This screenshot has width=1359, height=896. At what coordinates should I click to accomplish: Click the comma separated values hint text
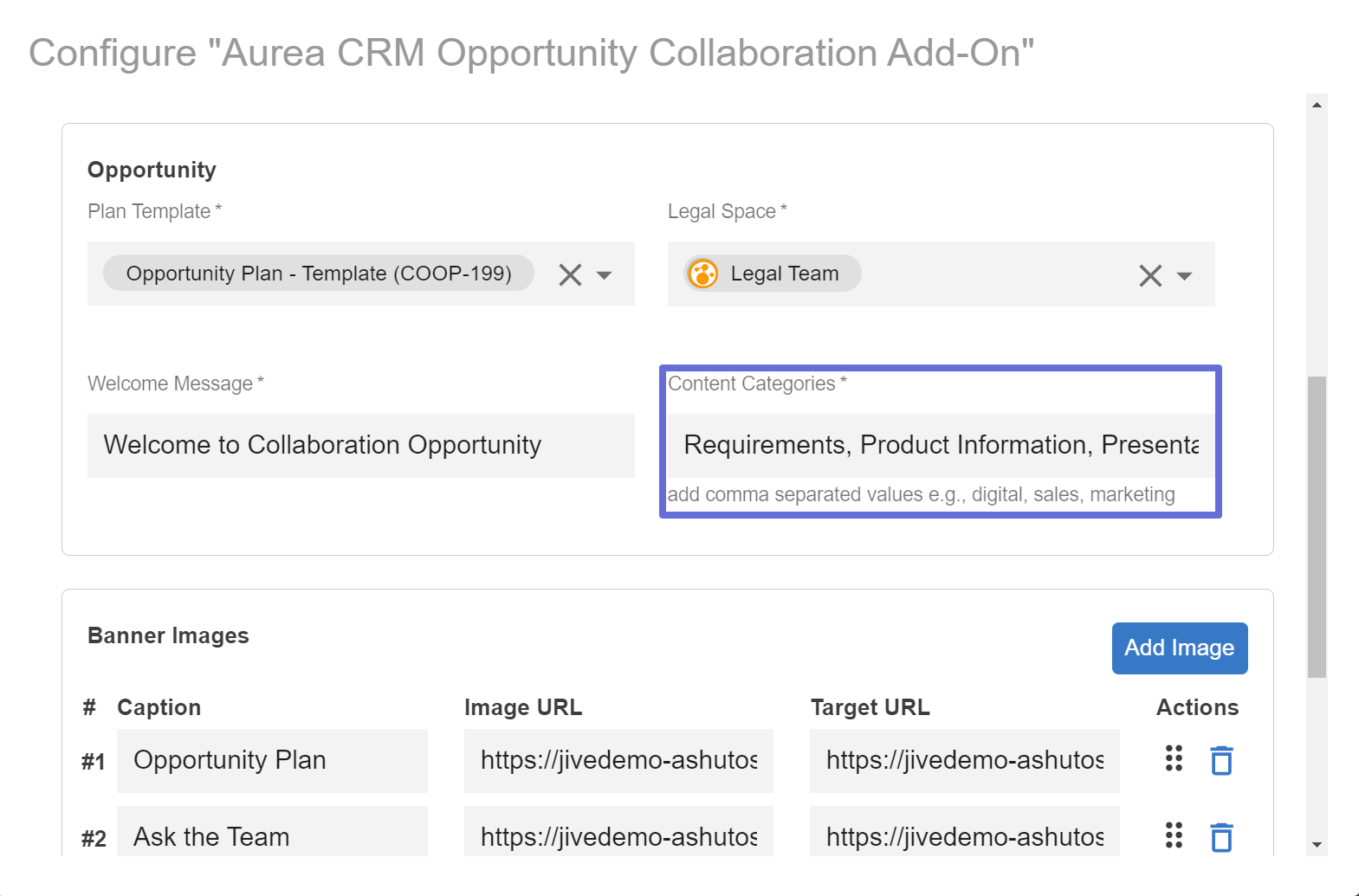coord(922,494)
